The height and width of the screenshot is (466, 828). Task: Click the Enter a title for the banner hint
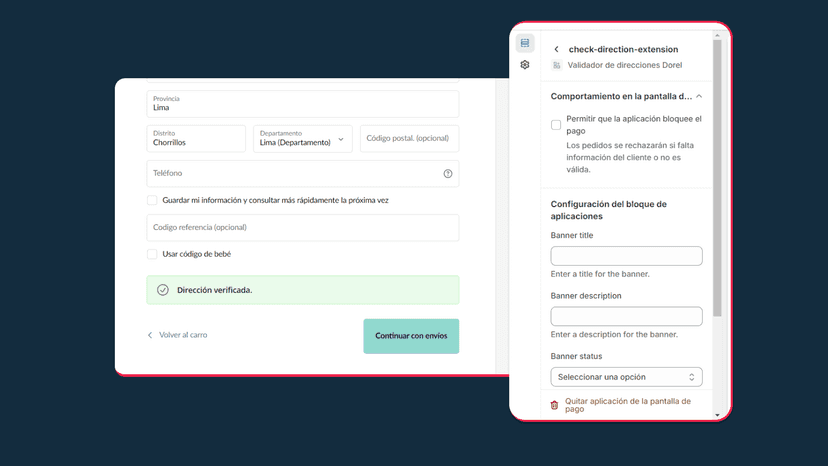point(600,274)
